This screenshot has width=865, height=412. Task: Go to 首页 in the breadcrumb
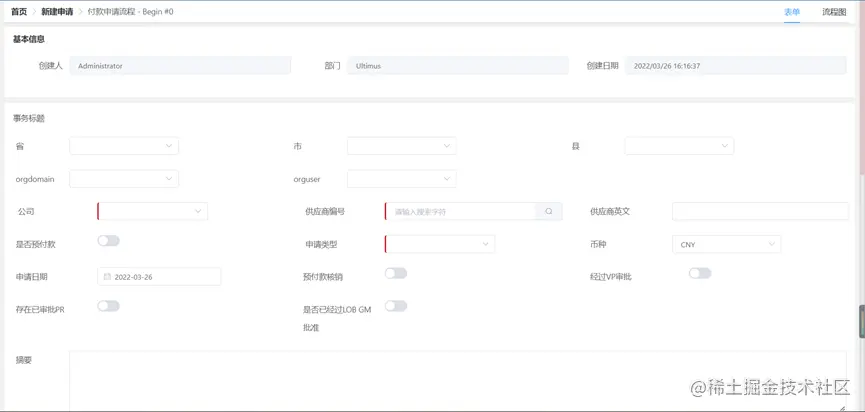[19, 12]
